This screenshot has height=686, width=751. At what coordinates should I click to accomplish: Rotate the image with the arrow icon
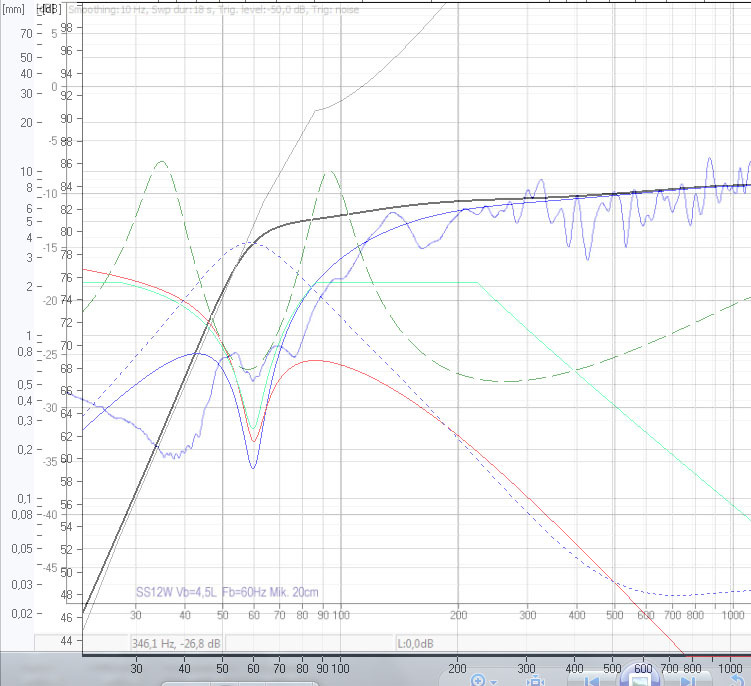coord(736,680)
